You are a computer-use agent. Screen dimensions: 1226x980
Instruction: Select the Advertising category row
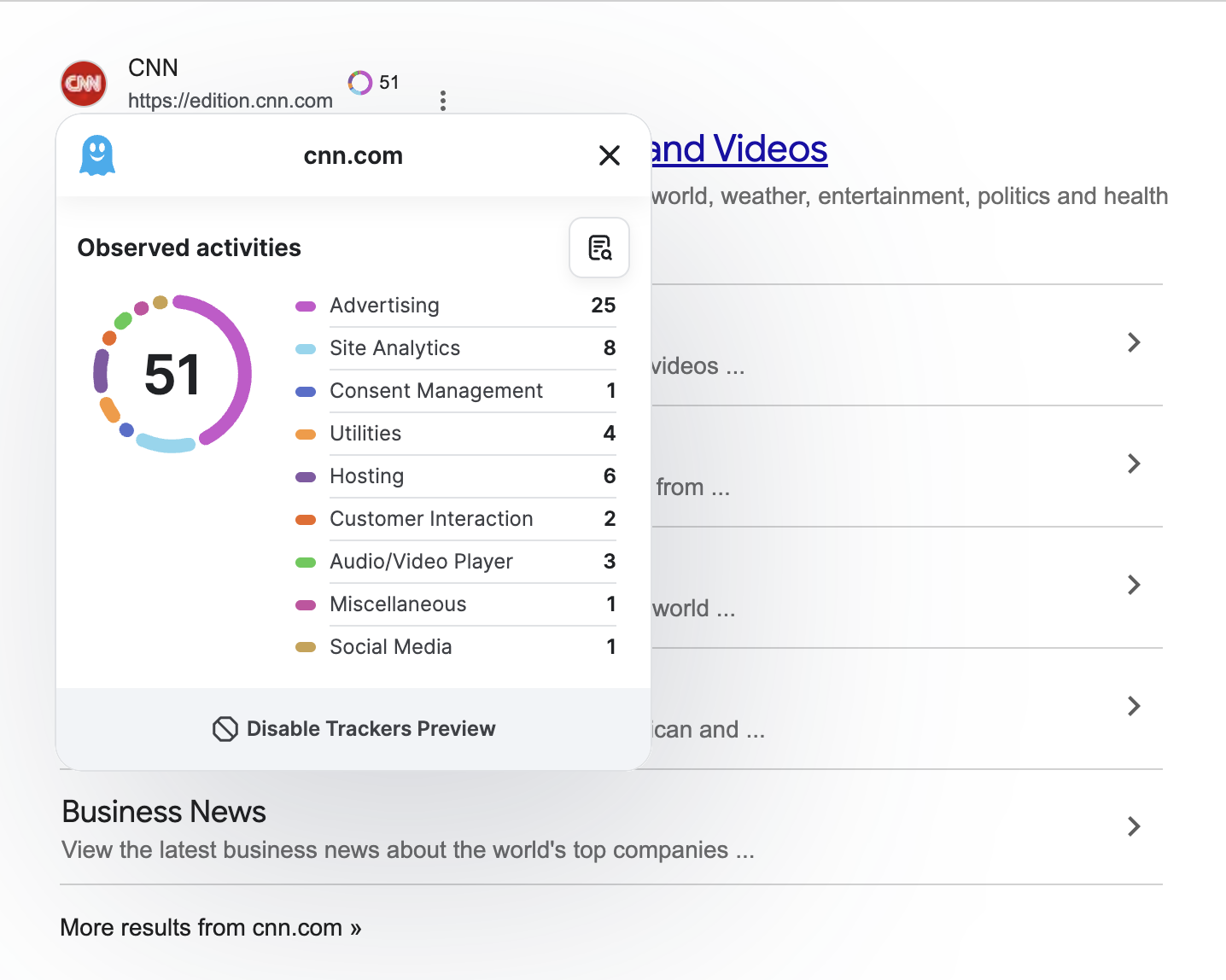coord(456,306)
